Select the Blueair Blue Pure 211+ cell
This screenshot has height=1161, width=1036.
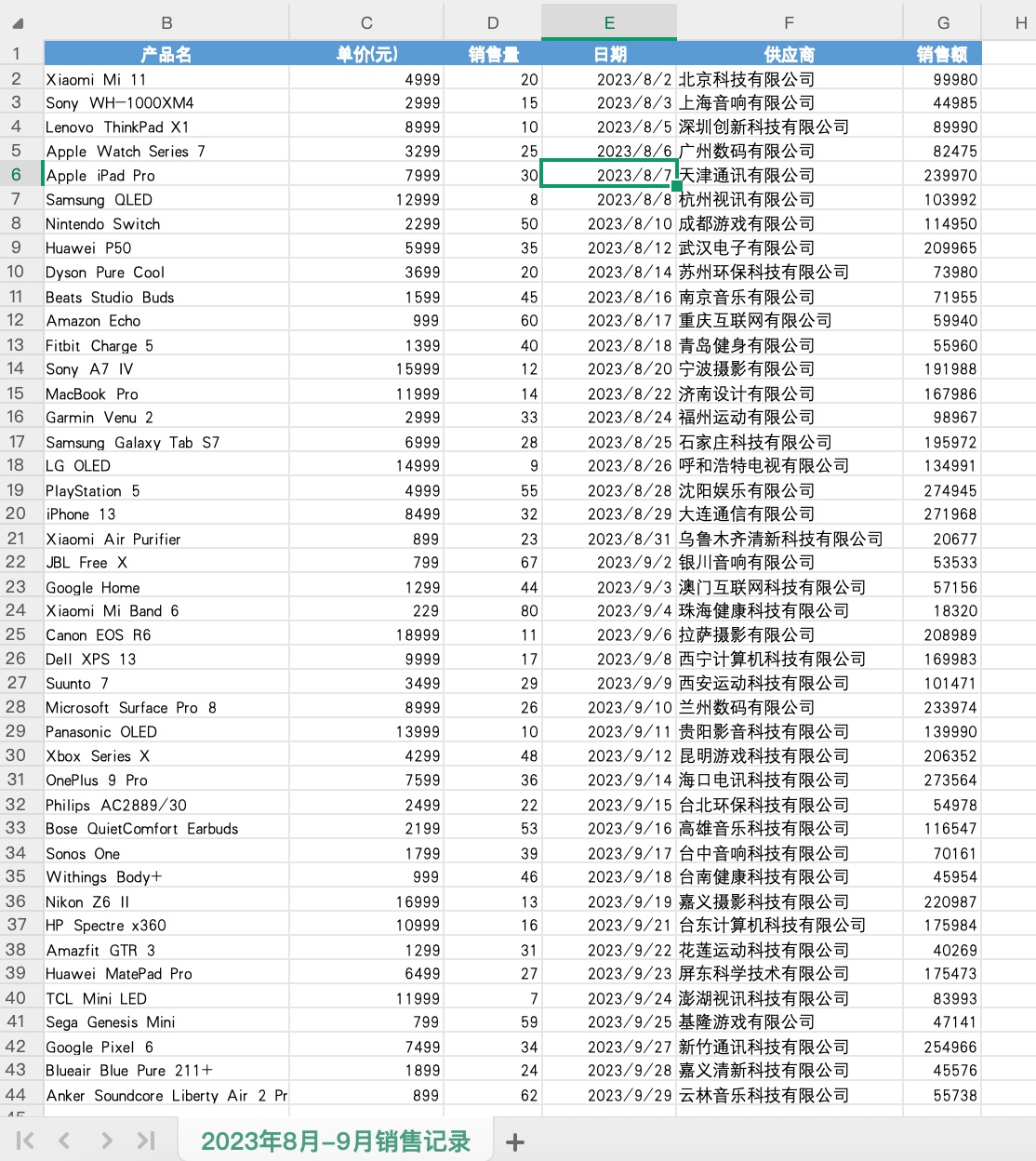pyautogui.click(x=166, y=1070)
